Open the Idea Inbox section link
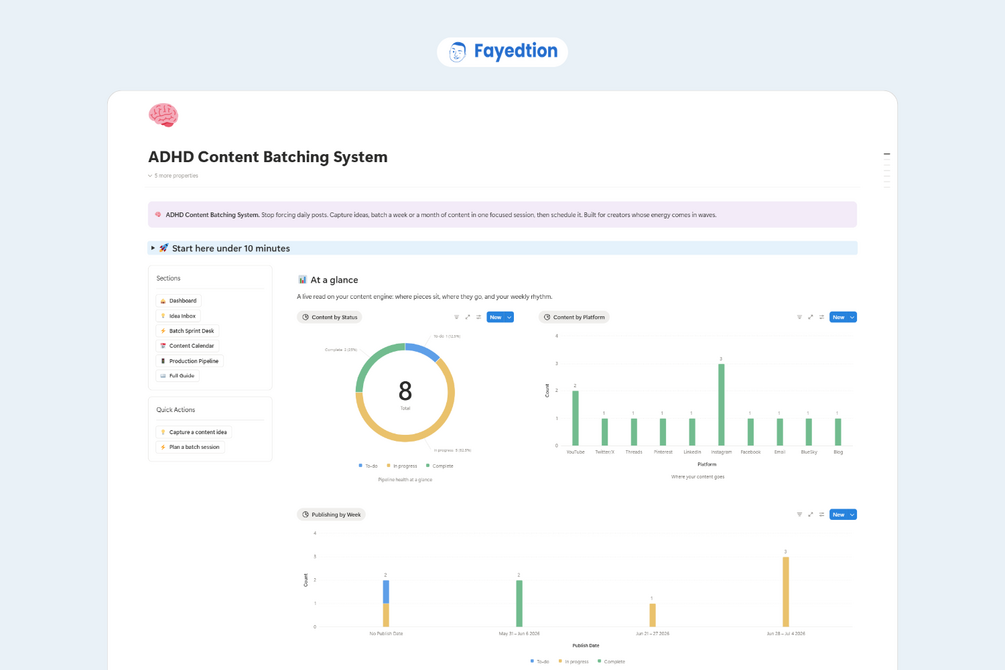The image size is (1005, 670). (x=178, y=316)
